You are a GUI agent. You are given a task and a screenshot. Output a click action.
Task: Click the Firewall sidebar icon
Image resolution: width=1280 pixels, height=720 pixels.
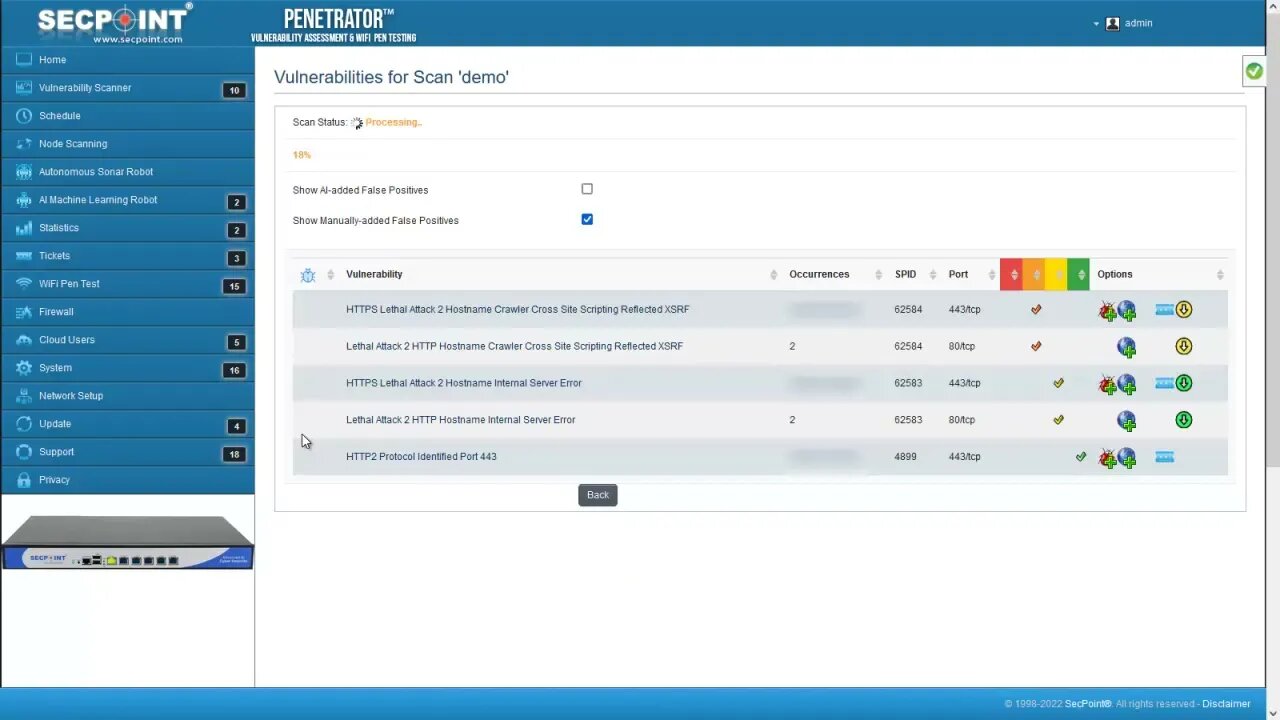(x=24, y=312)
